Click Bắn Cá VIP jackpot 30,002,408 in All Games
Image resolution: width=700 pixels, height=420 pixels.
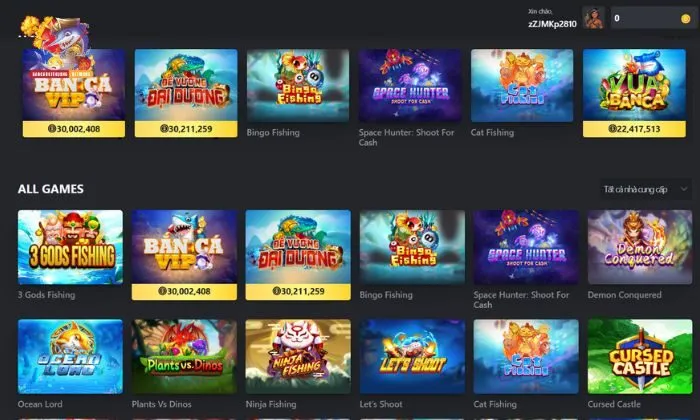[184, 291]
